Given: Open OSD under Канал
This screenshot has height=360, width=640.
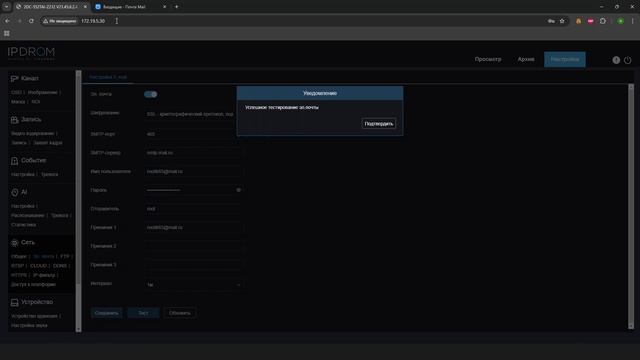Looking at the screenshot, I should point(16,93).
